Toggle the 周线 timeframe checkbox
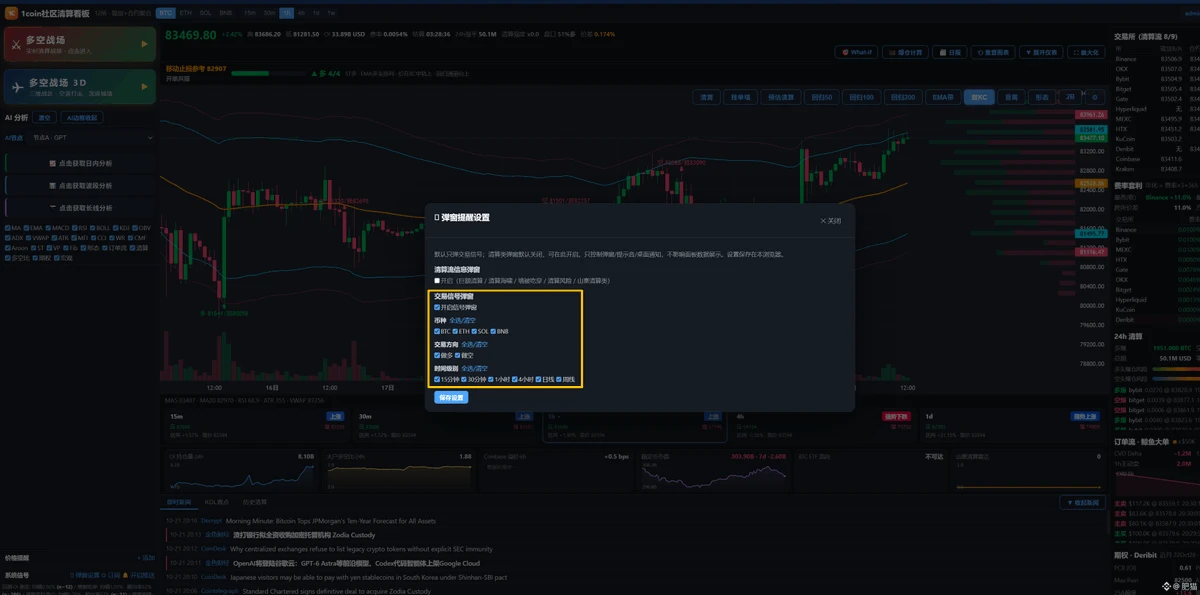Viewport: 1200px width, 595px height. (559, 379)
